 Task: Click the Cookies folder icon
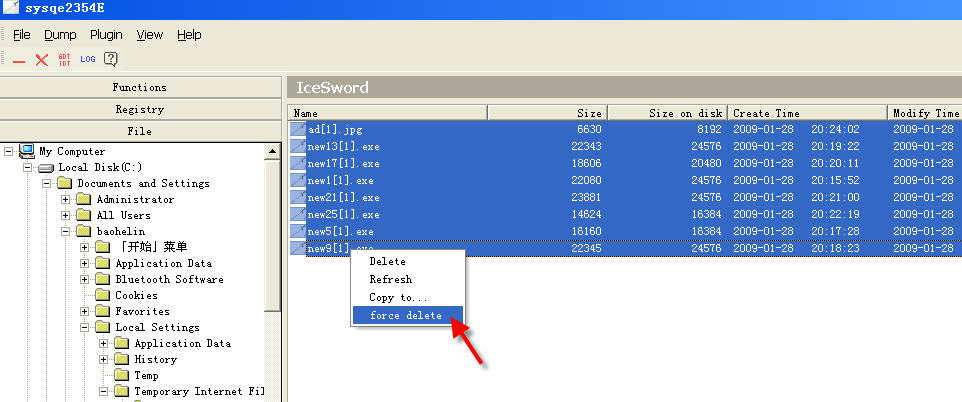click(103, 295)
